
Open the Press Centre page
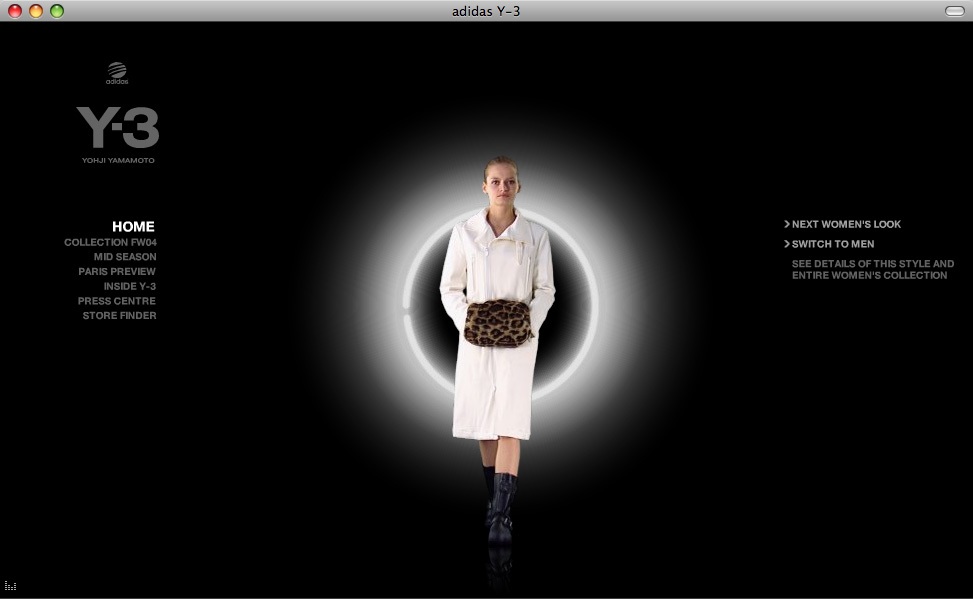[117, 301]
